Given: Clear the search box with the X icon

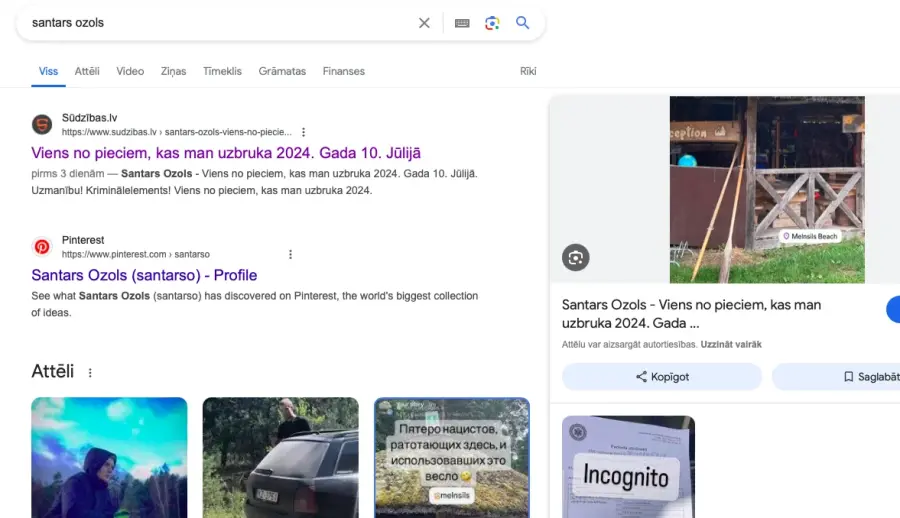Looking at the screenshot, I should pos(424,23).
